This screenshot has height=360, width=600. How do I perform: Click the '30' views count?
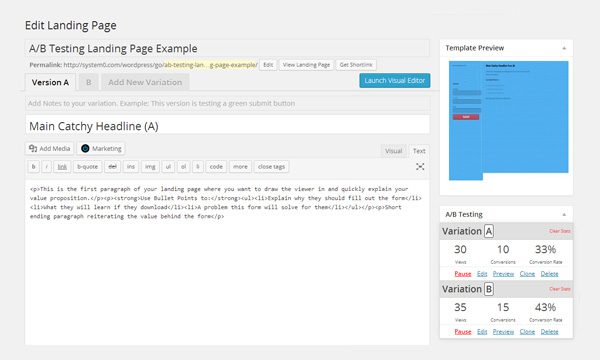(460, 249)
